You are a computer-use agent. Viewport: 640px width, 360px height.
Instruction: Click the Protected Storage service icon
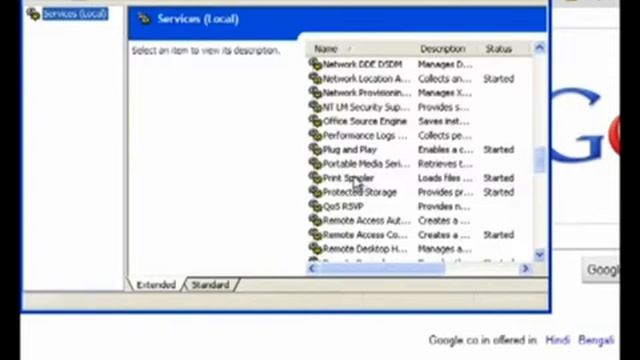[315, 192]
